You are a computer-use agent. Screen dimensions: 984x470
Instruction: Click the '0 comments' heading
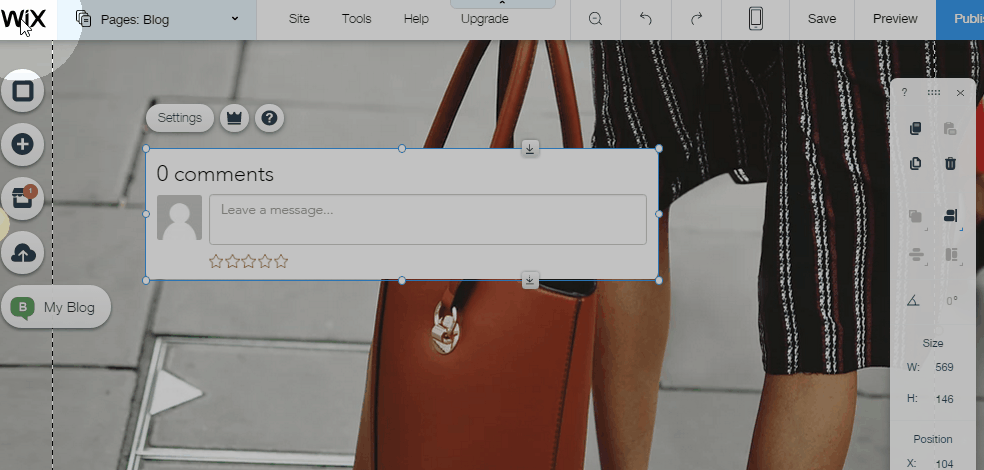[x=215, y=174]
